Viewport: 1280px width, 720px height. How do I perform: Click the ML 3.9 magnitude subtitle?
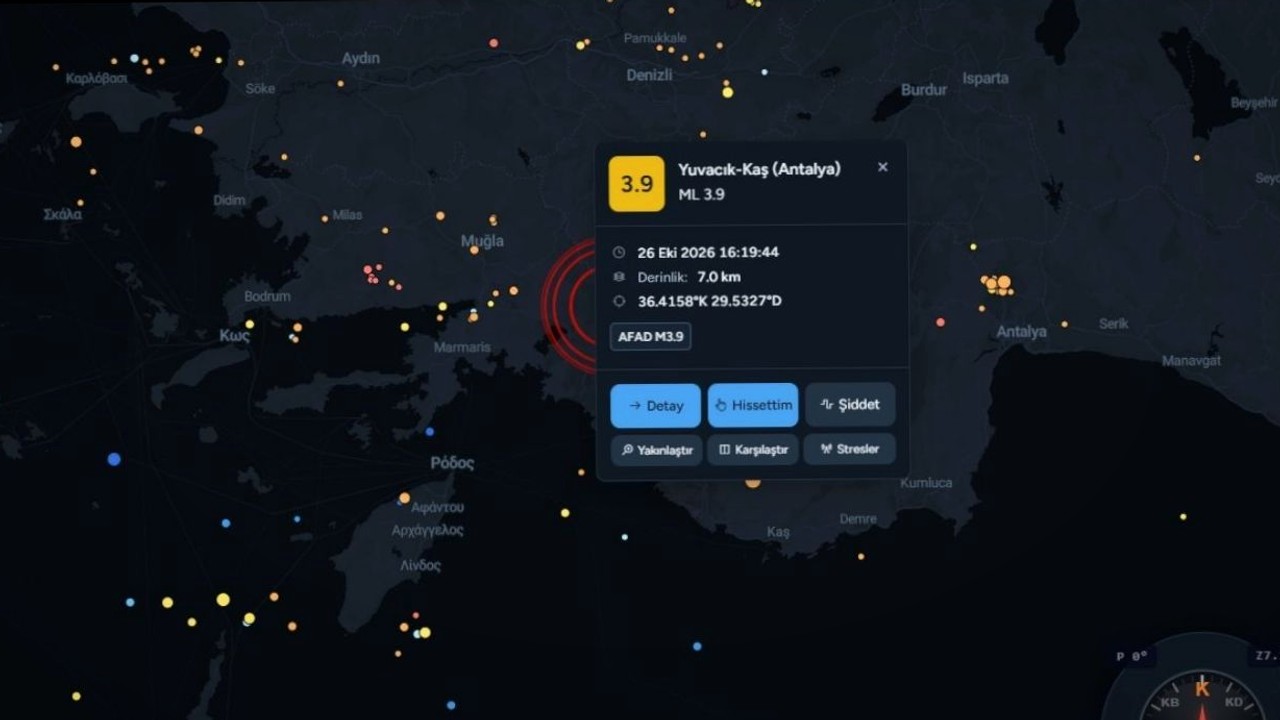(701, 194)
